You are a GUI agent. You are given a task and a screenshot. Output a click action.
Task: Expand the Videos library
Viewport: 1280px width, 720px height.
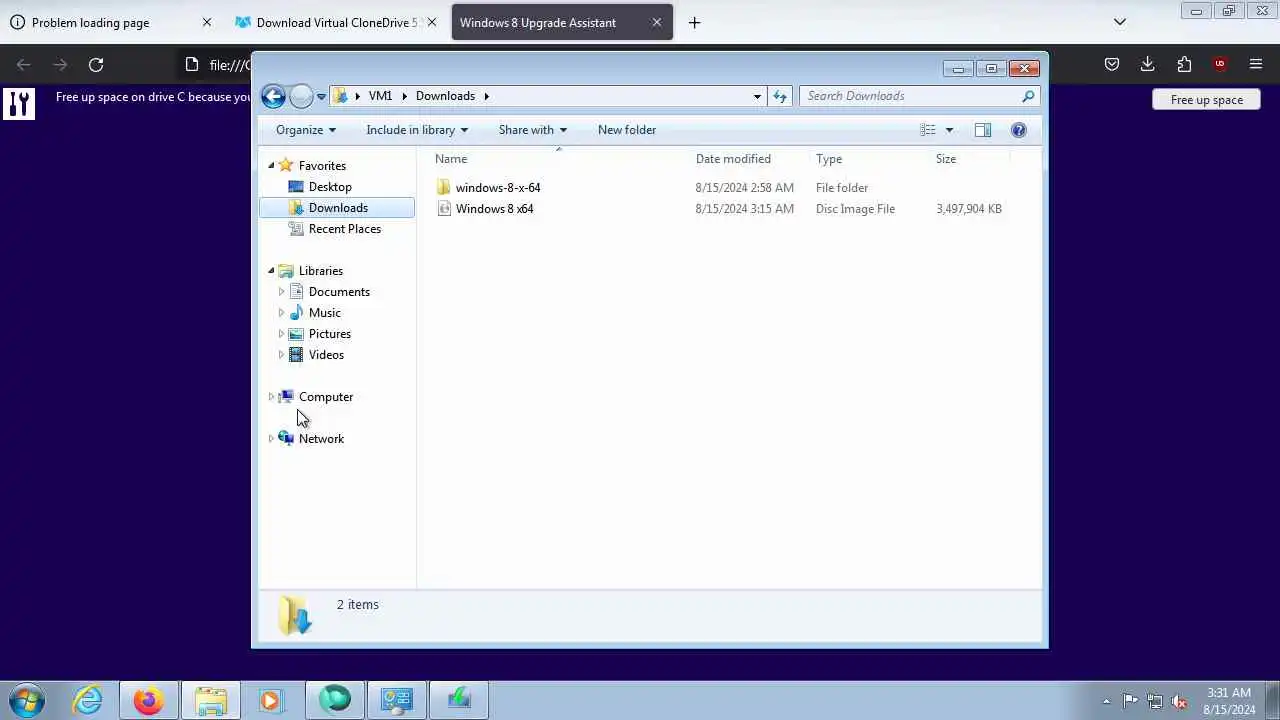click(x=281, y=355)
